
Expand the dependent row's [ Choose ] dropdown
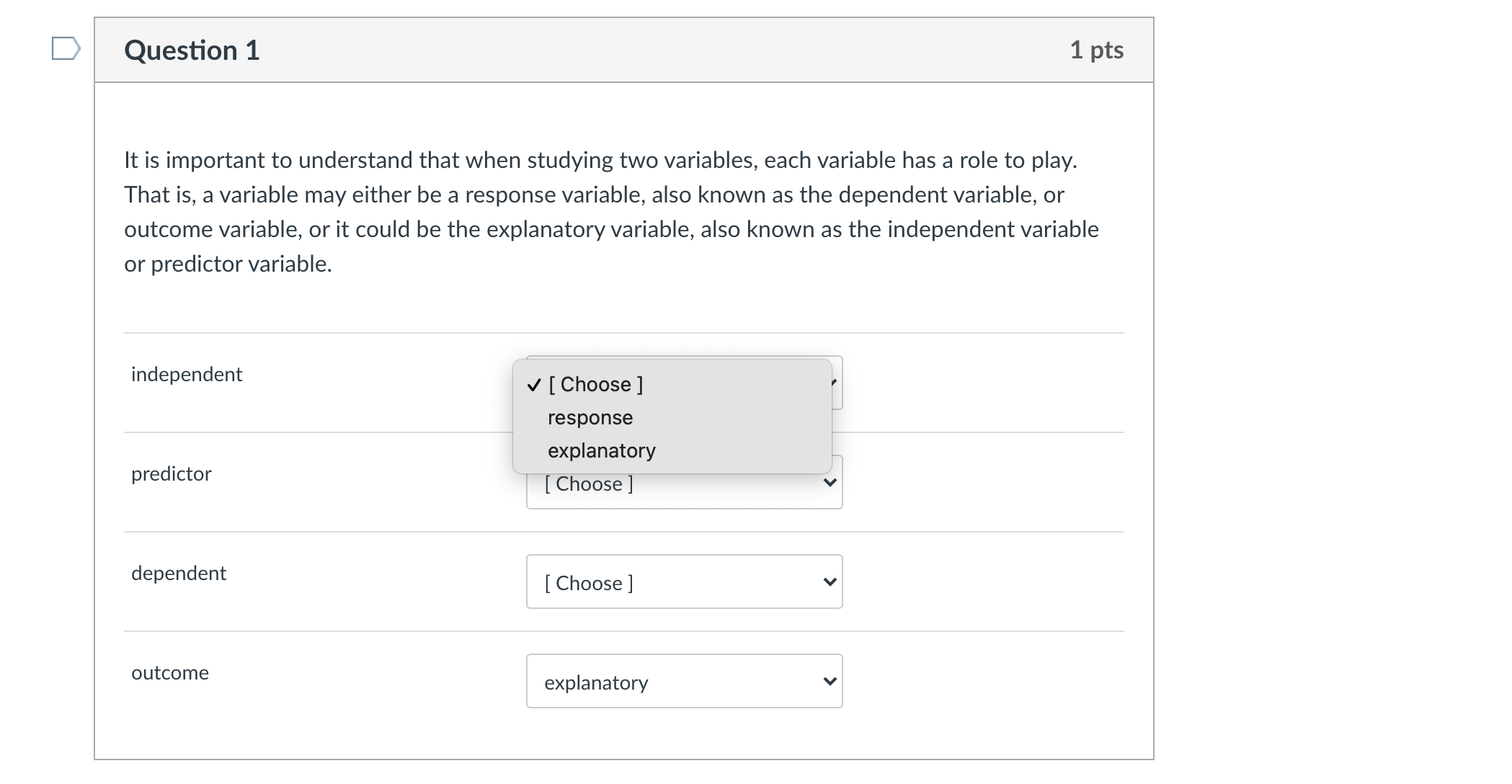(683, 582)
